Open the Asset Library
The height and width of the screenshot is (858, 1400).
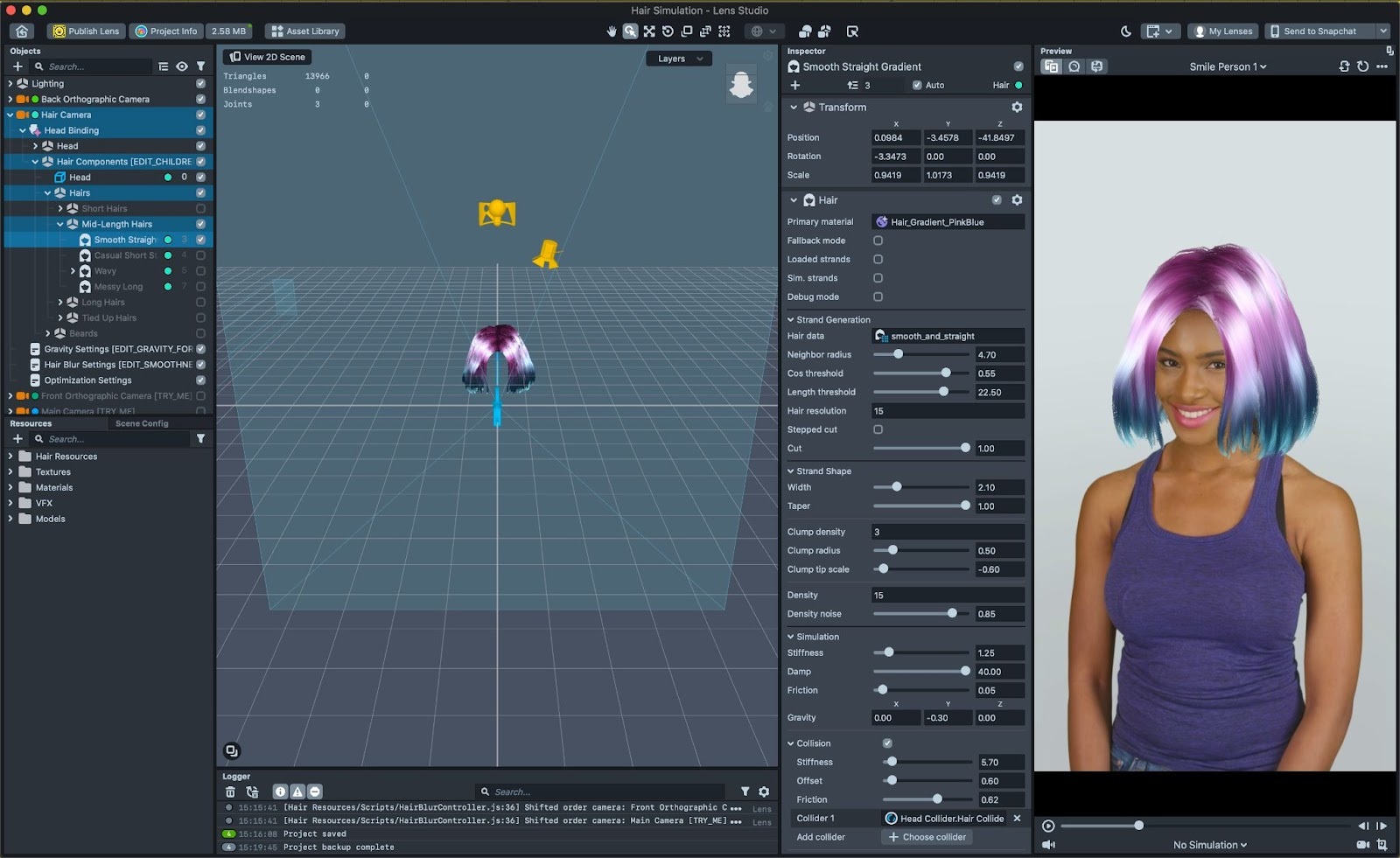click(x=304, y=31)
